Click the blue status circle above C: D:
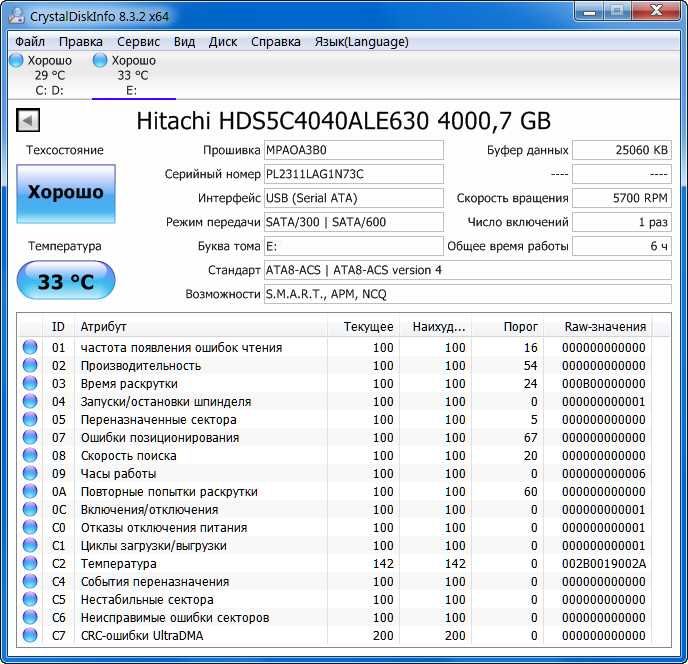 tap(16, 60)
